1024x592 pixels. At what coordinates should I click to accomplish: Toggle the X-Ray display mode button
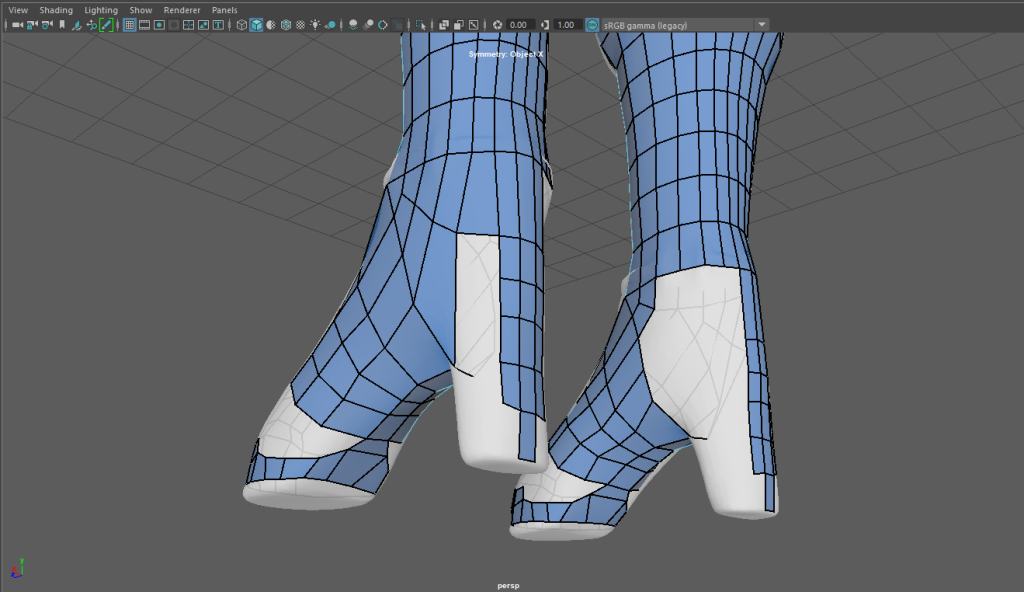tap(444, 24)
